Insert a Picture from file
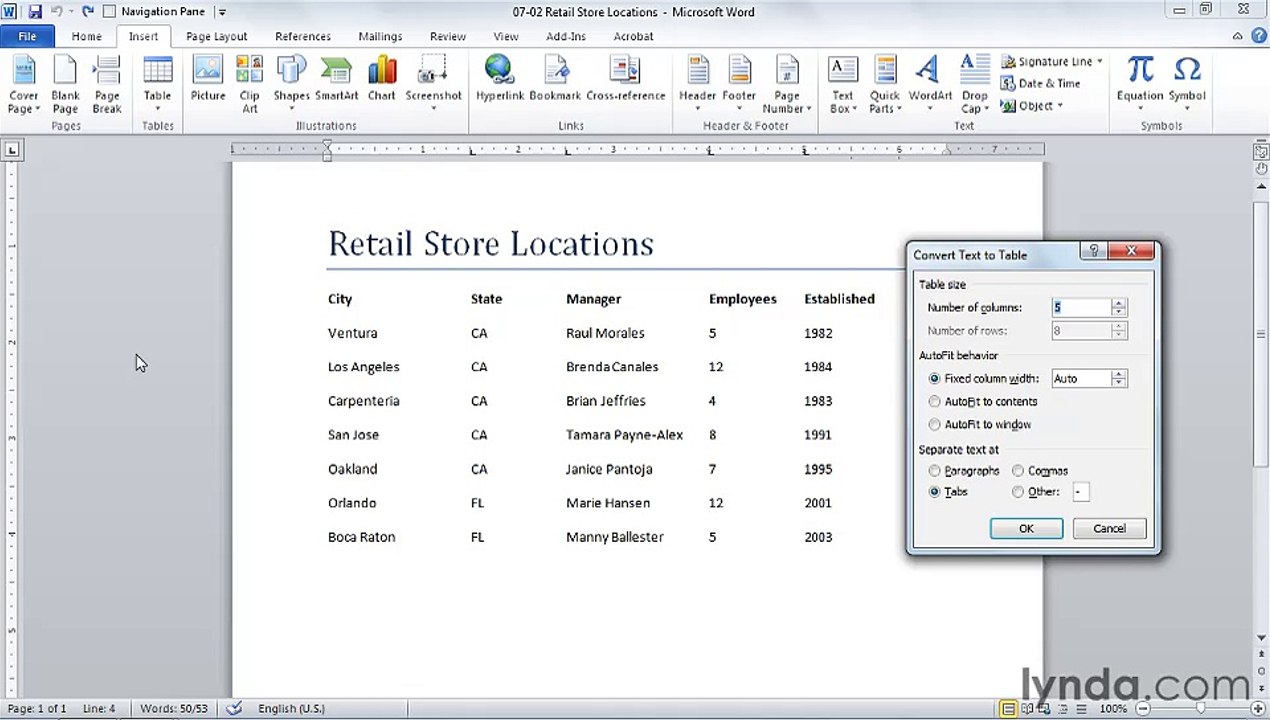 point(208,80)
